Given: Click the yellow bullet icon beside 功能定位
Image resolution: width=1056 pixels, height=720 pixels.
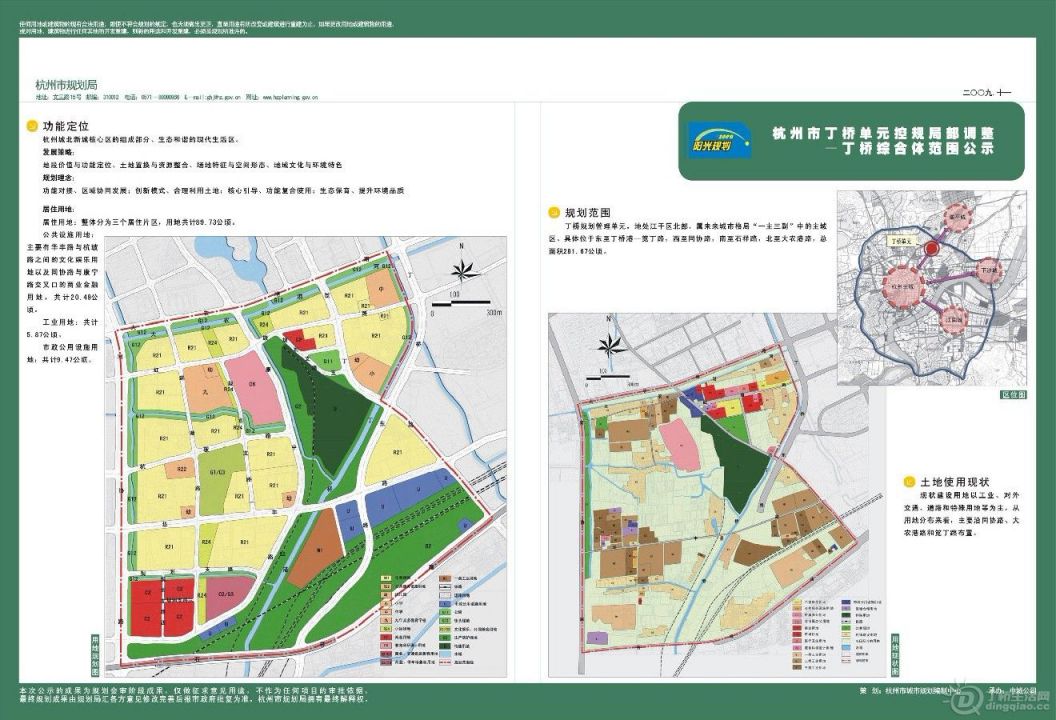Looking at the screenshot, I should 33,127.
